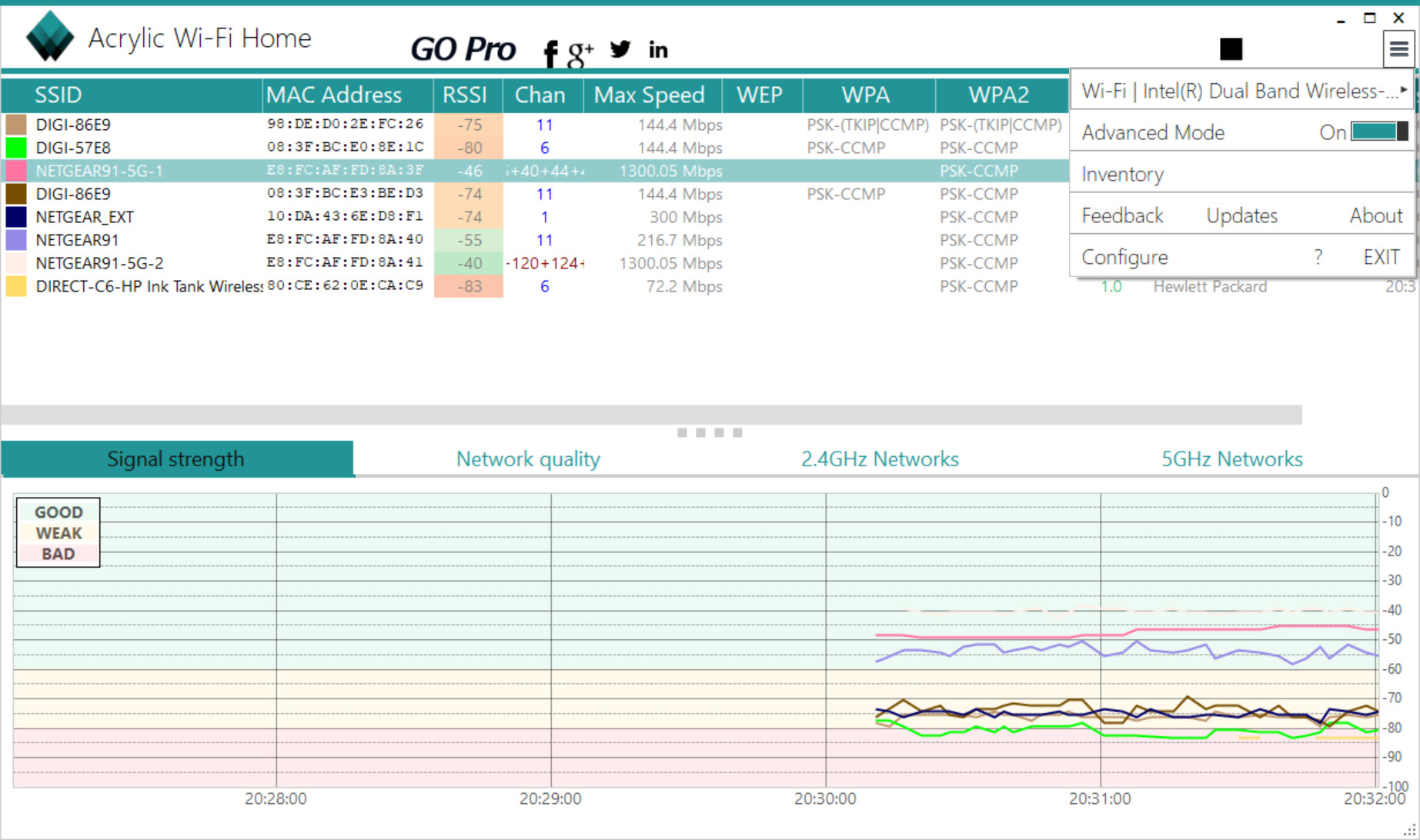Click the Acrylic diamond logo
Image resolution: width=1420 pixels, height=840 pixels.
(50, 37)
